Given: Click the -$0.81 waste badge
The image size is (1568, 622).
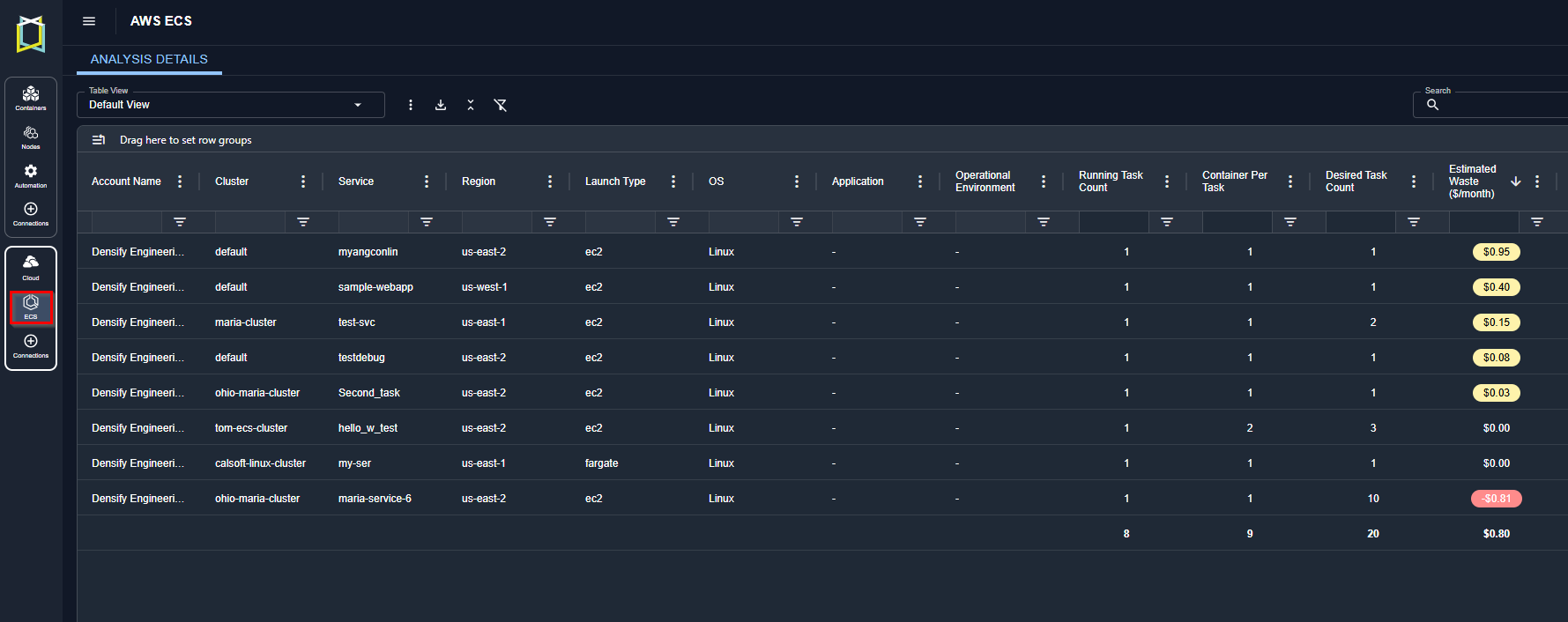Looking at the screenshot, I should [1497, 499].
